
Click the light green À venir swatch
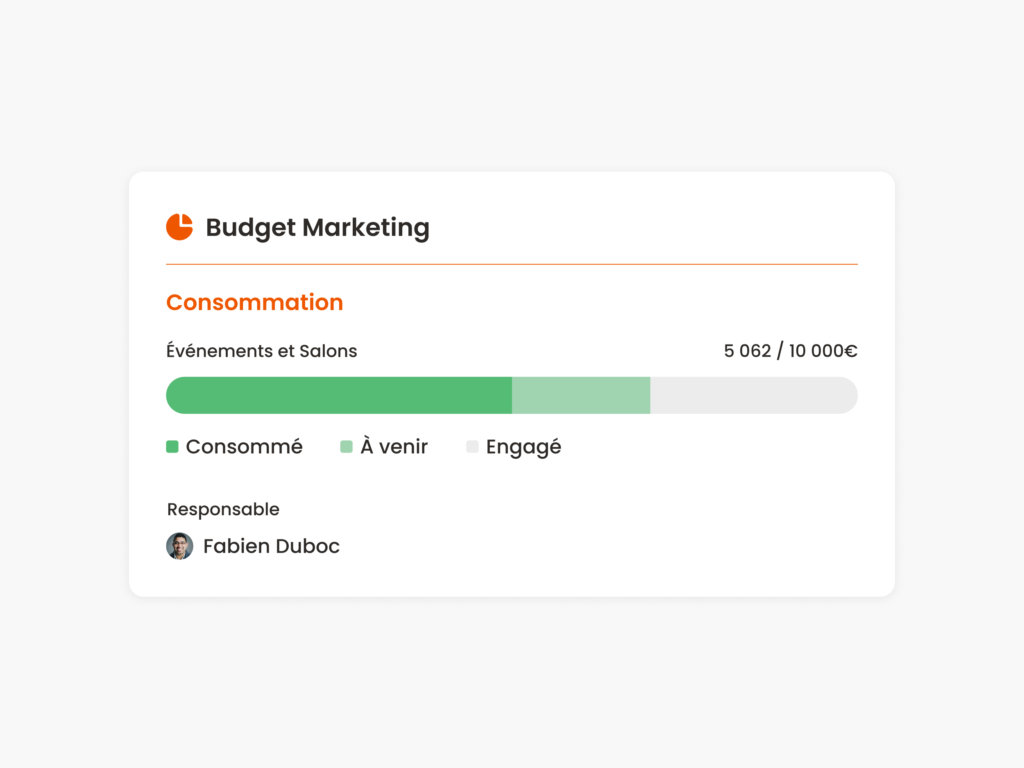[346, 447]
